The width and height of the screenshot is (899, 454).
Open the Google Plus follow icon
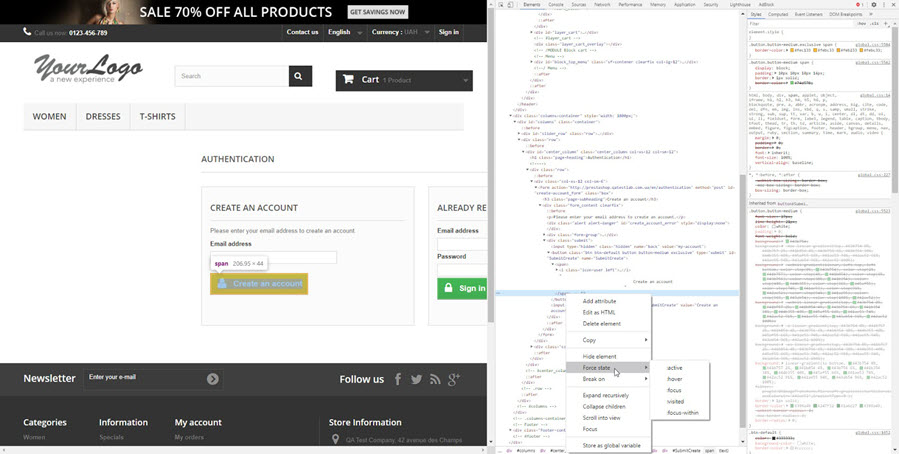454,379
